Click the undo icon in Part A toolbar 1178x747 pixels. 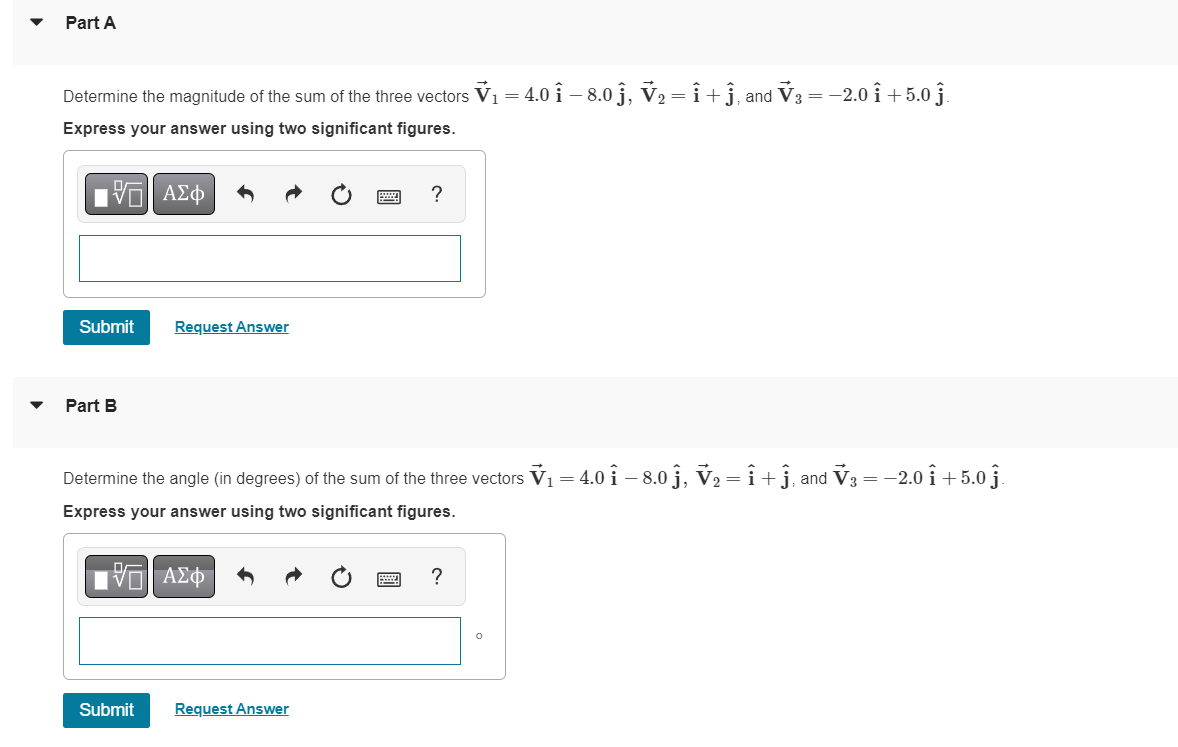pos(245,193)
